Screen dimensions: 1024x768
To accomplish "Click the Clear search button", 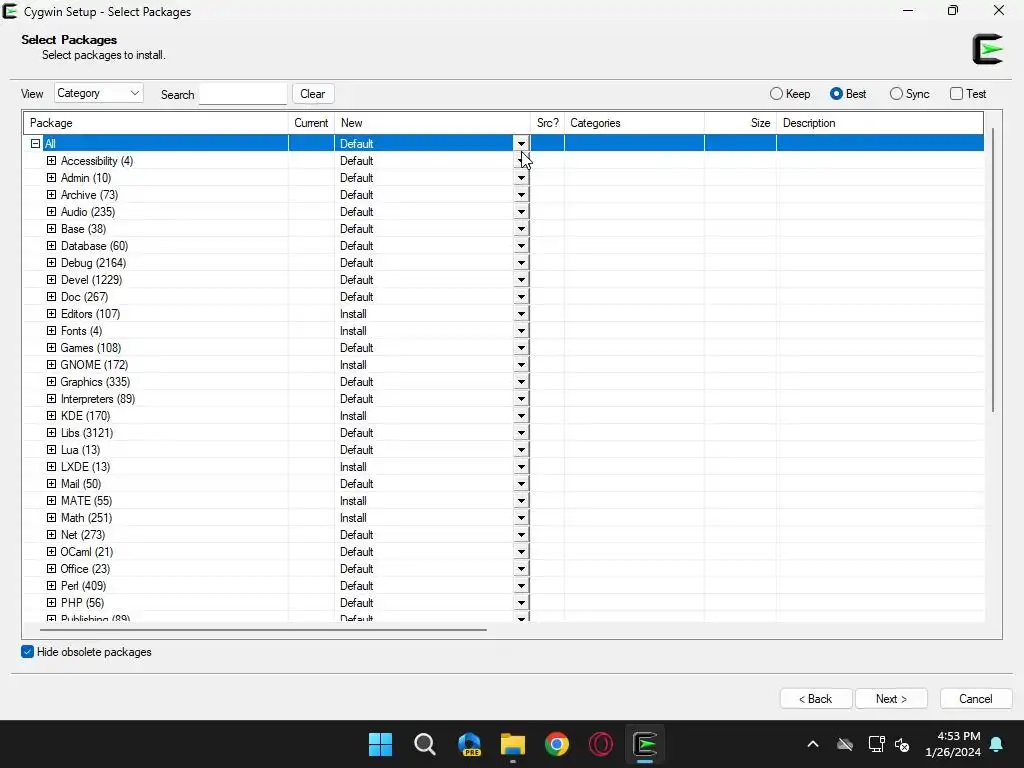I will [x=313, y=93].
